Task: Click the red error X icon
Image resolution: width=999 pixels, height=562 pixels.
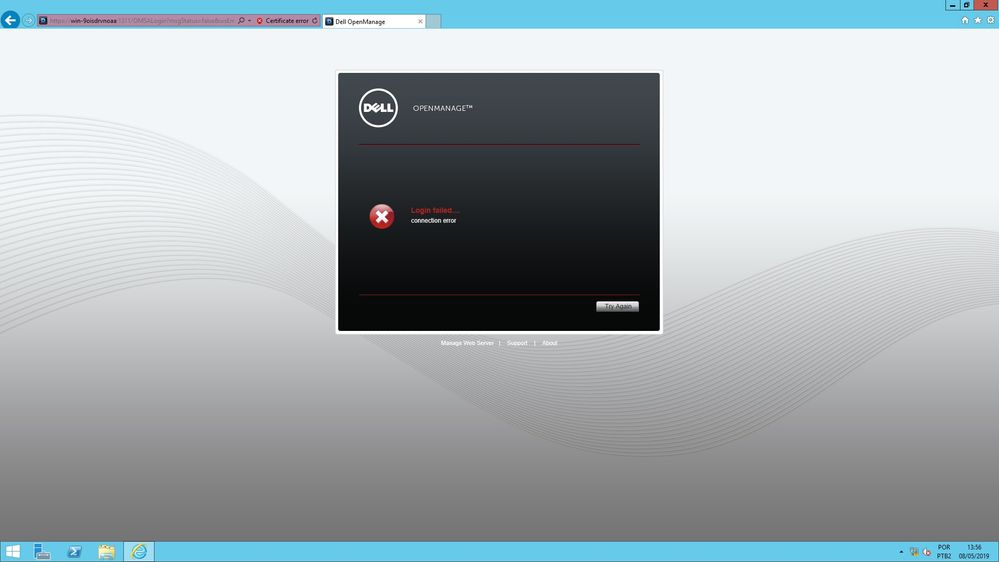Action: (x=382, y=217)
